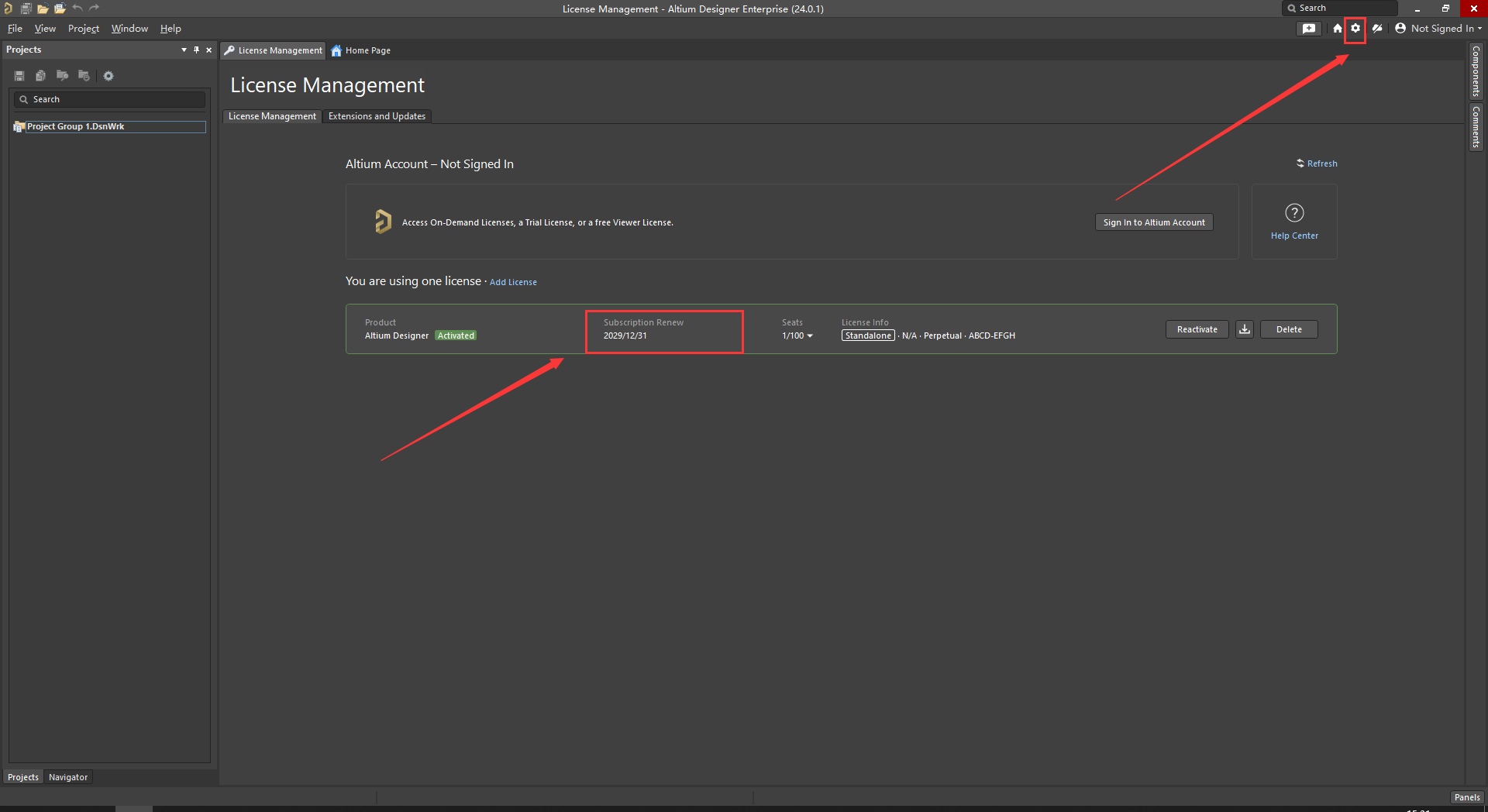Screen dimensions: 1488x812
Task: Click the Reactivate button
Action: [x=1197, y=329]
